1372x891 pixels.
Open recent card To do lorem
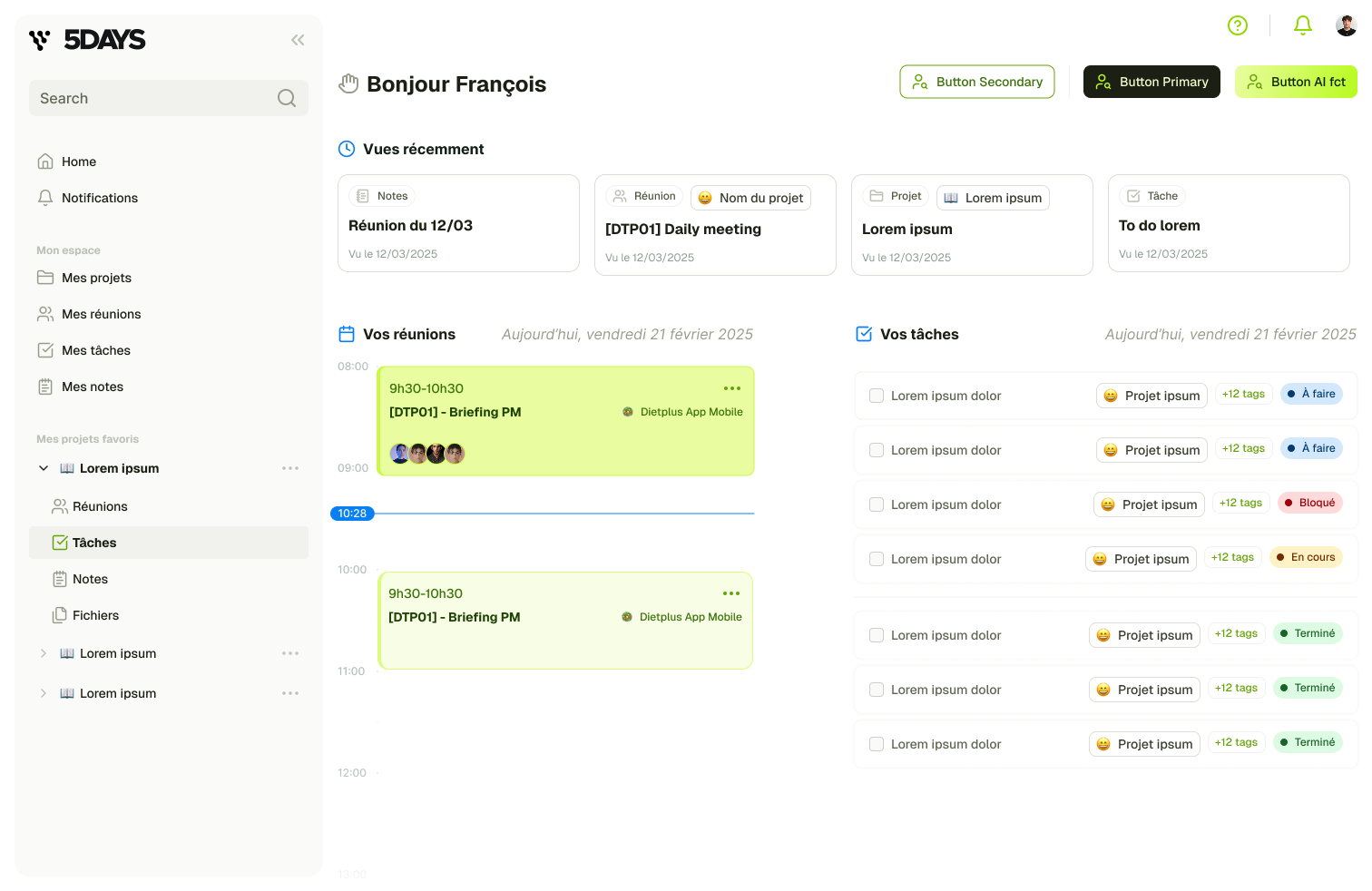coord(1229,223)
